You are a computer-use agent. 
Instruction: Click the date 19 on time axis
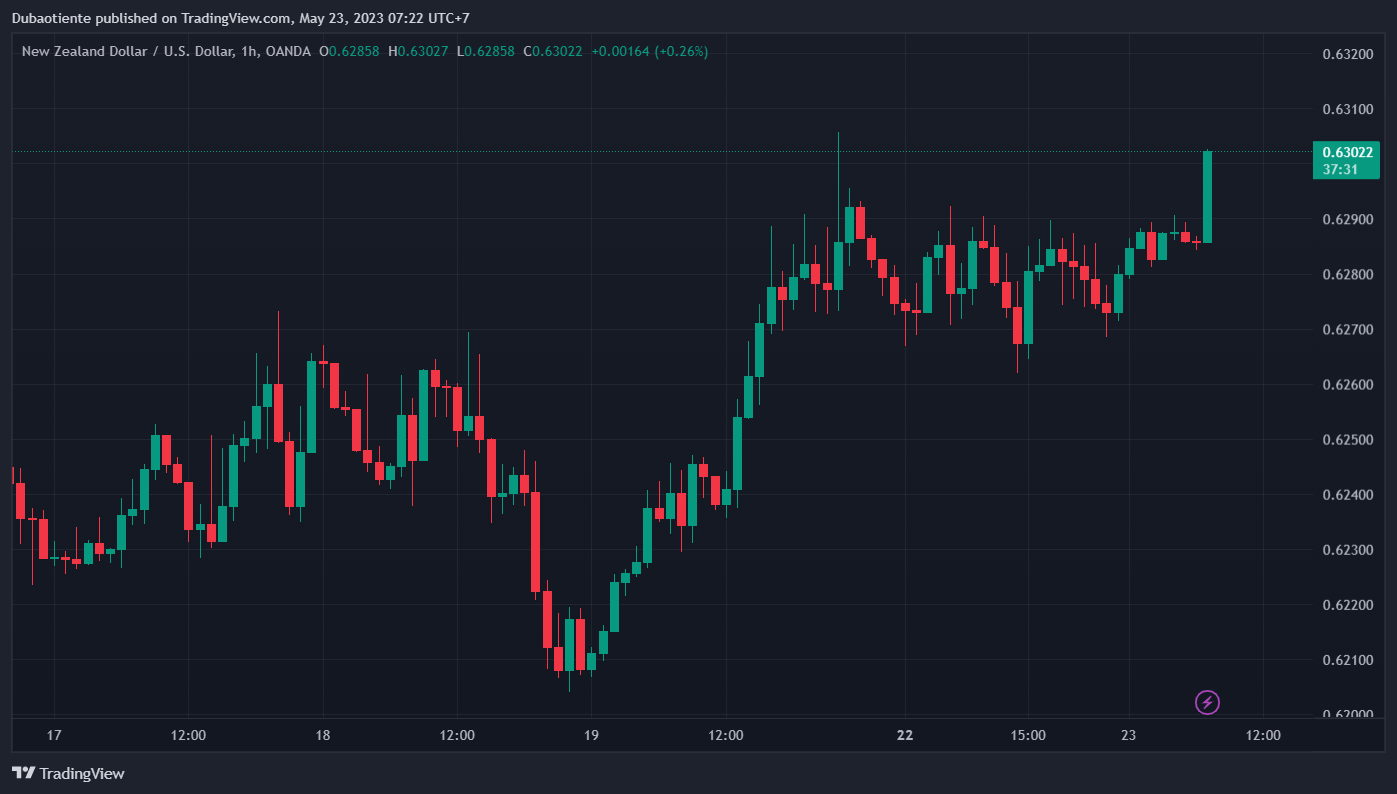coord(590,736)
